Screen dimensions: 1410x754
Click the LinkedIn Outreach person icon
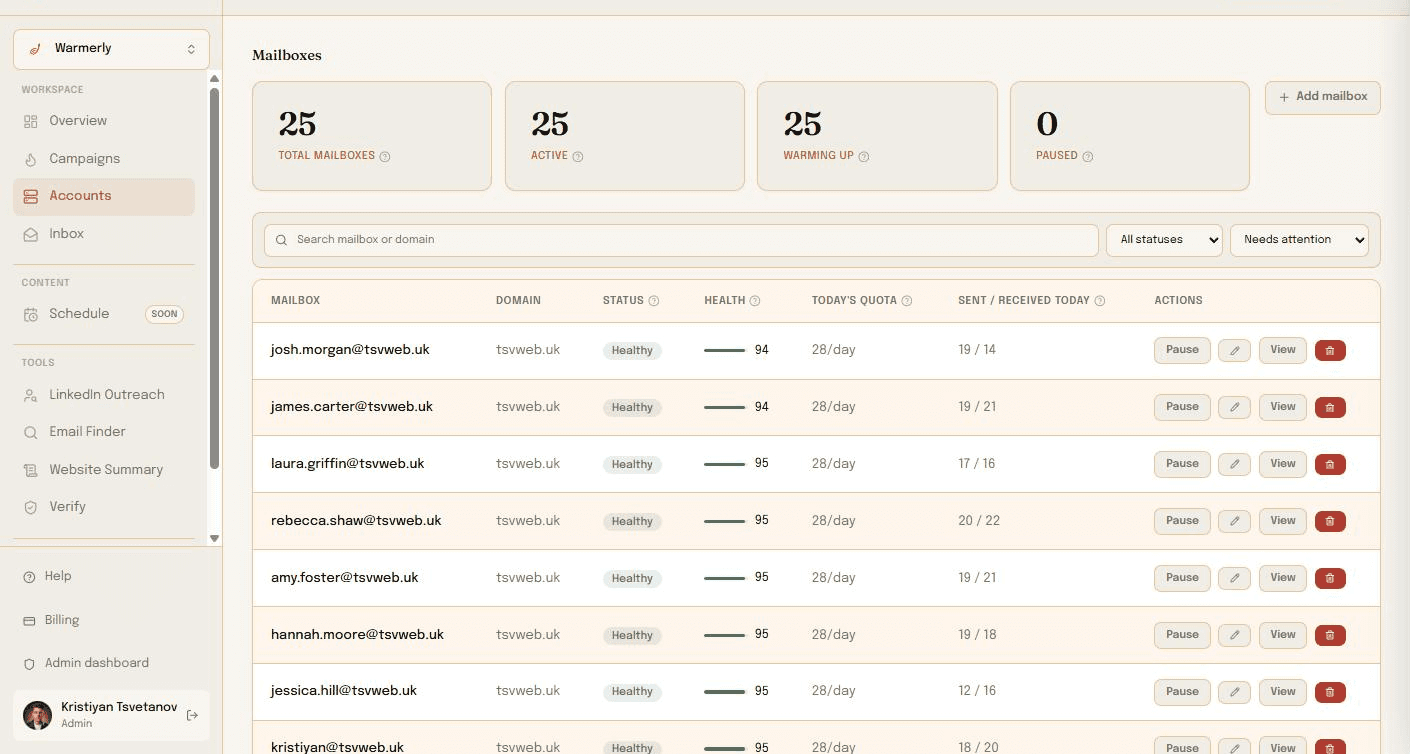(x=30, y=395)
